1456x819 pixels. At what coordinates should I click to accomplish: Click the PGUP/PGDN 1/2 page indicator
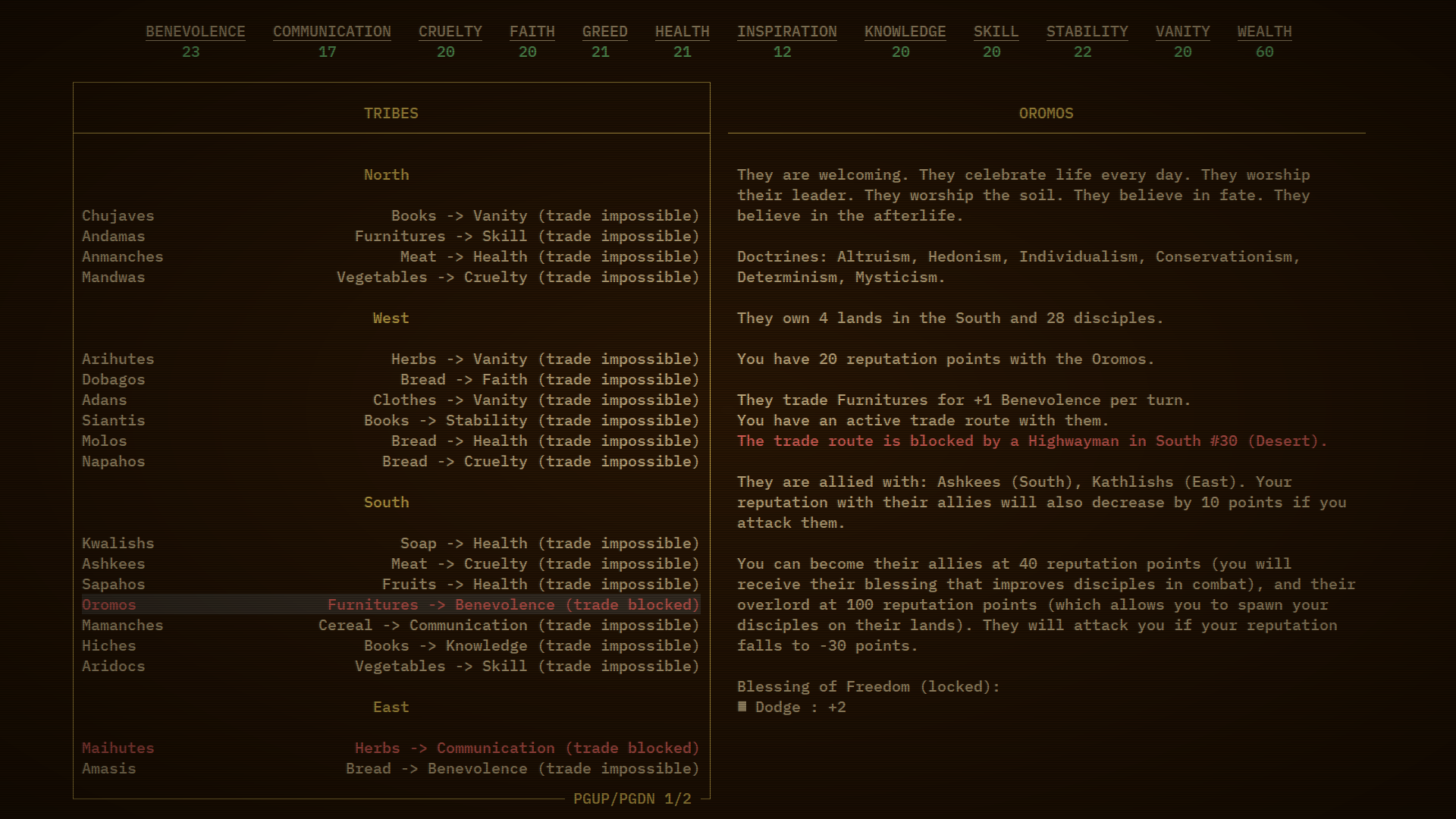pyautogui.click(x=632, y=799)
